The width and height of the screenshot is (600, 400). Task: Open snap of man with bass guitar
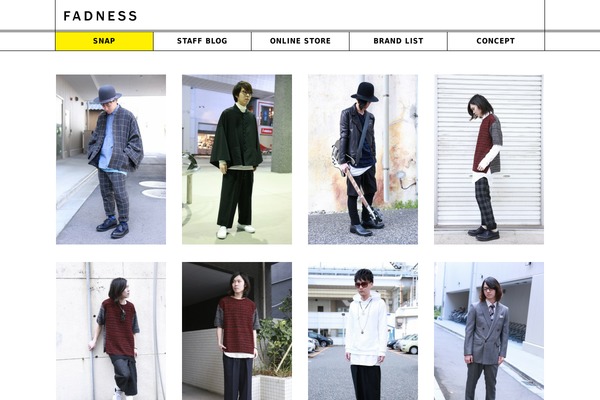(363, 159)
